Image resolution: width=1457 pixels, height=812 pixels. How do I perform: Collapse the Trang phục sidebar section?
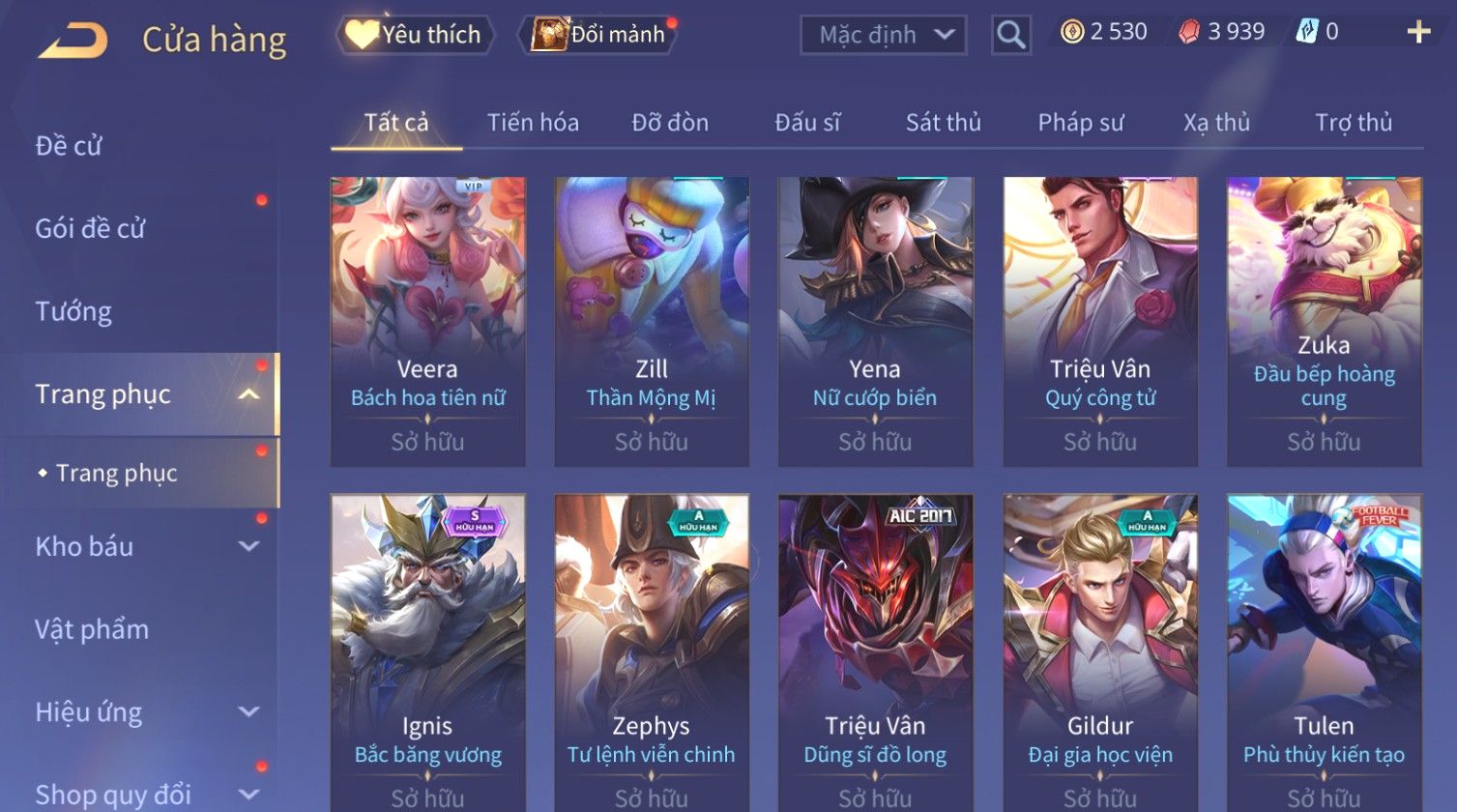coord(248,394)
